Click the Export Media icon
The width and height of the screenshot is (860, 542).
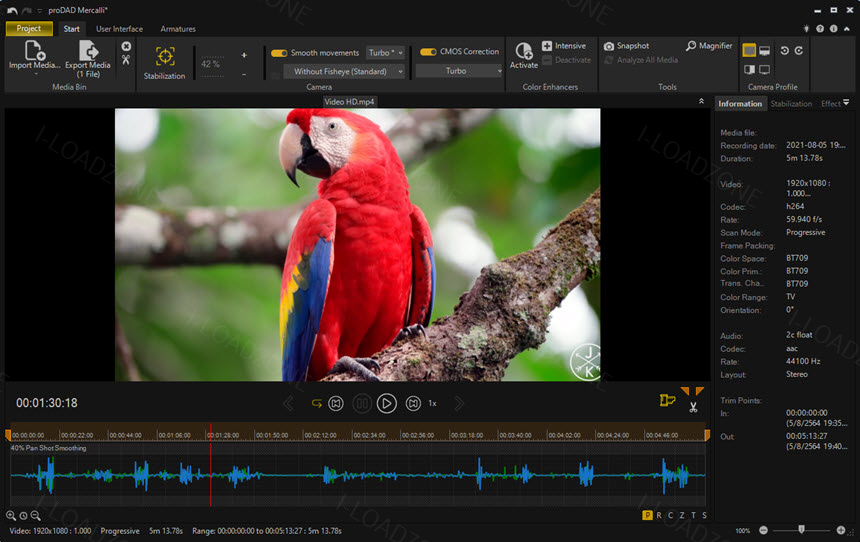pos(88,50)
